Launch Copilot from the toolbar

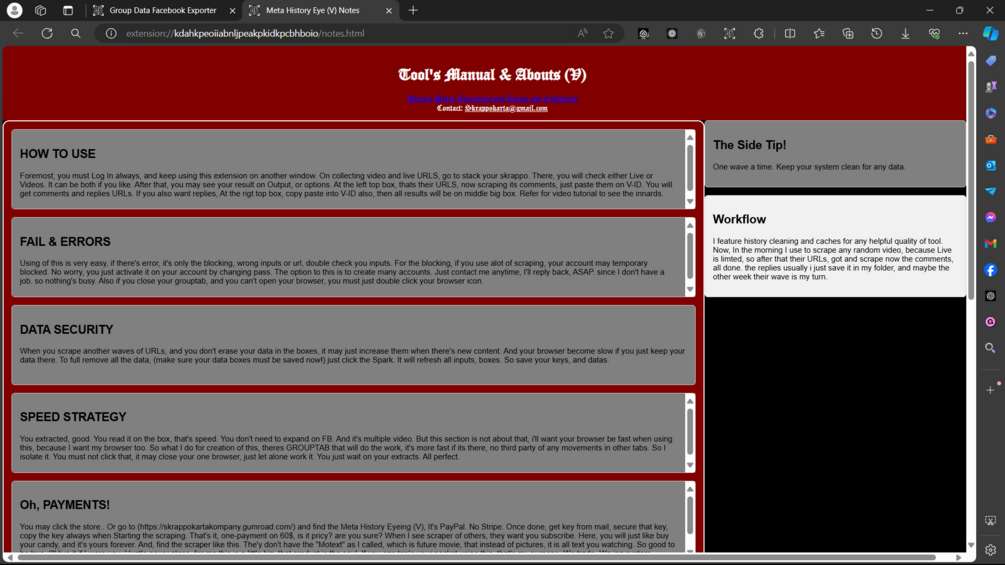coord(990,33)
